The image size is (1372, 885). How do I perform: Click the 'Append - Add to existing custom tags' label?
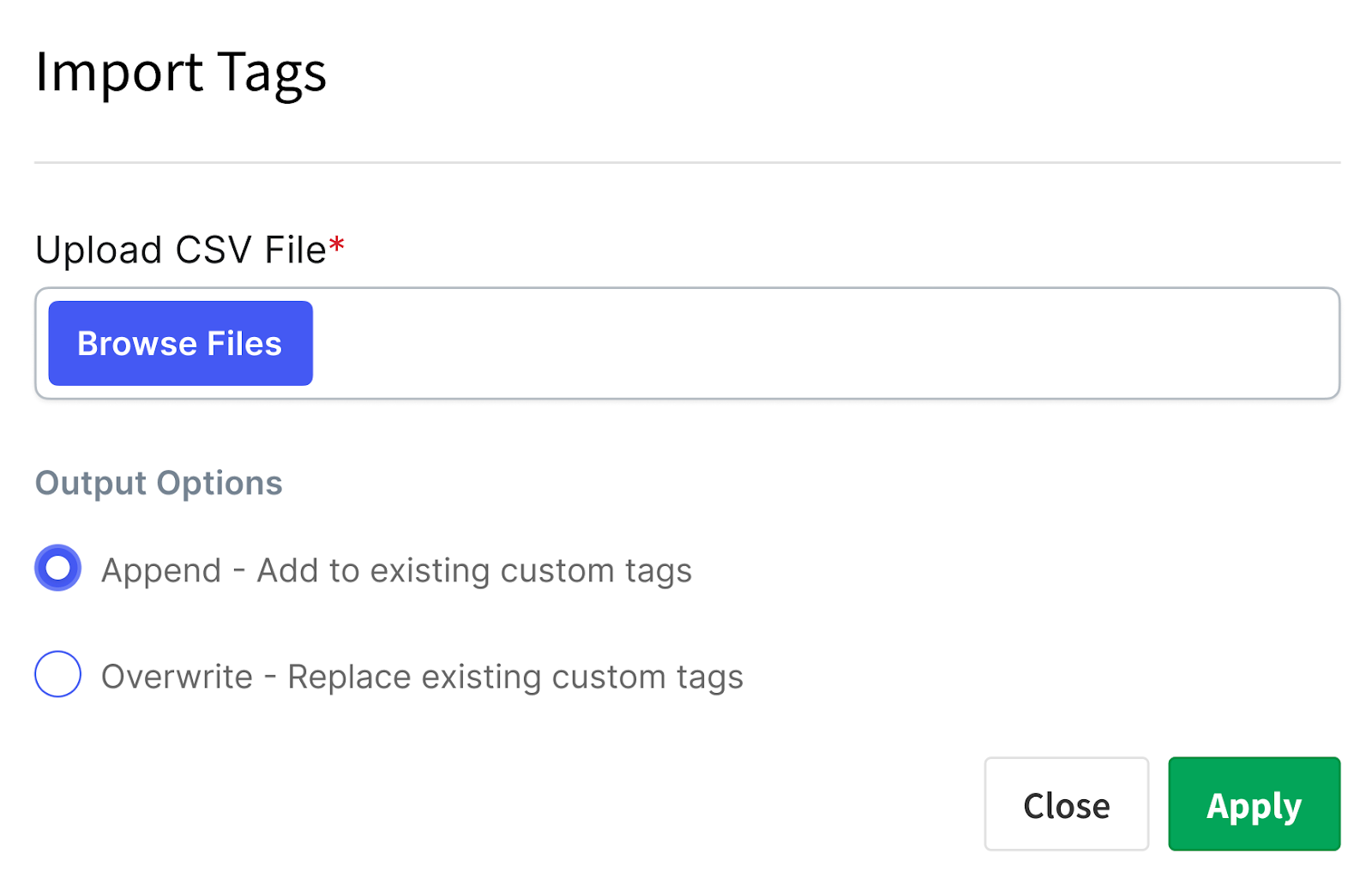pyautogui.click(x=396, y=571)
